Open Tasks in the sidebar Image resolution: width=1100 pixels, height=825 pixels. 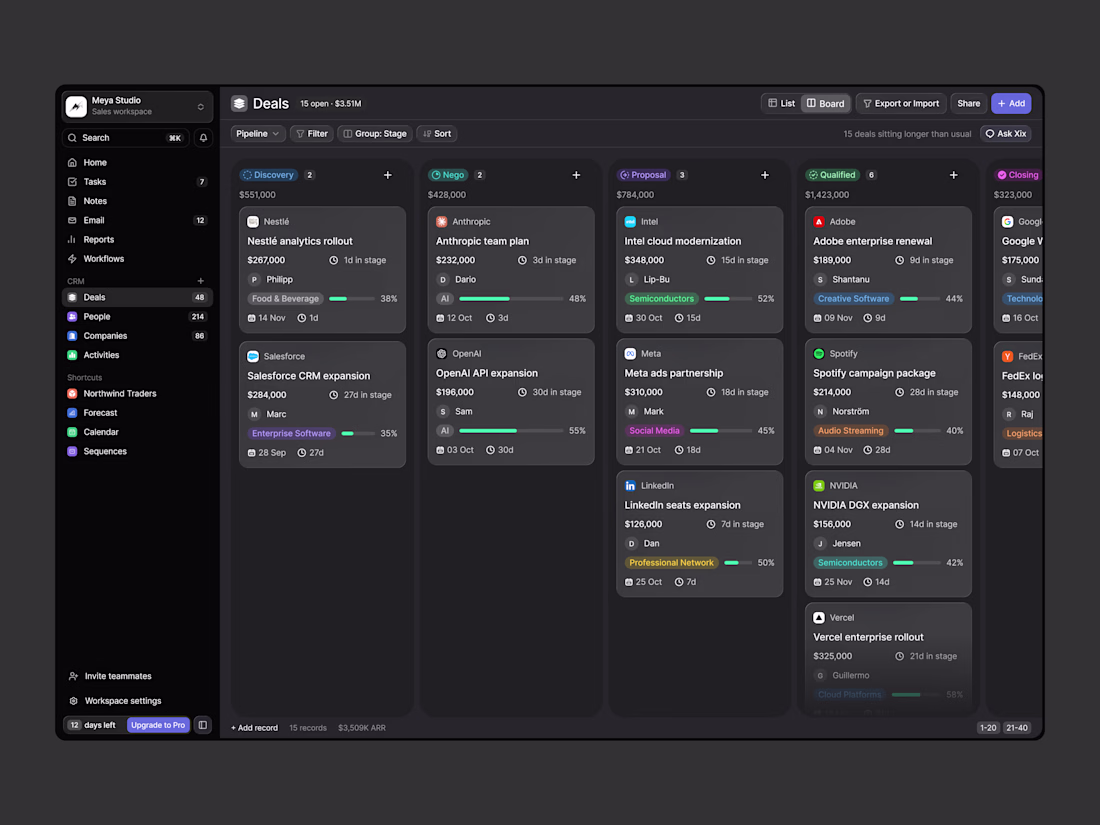click(138, 182)
